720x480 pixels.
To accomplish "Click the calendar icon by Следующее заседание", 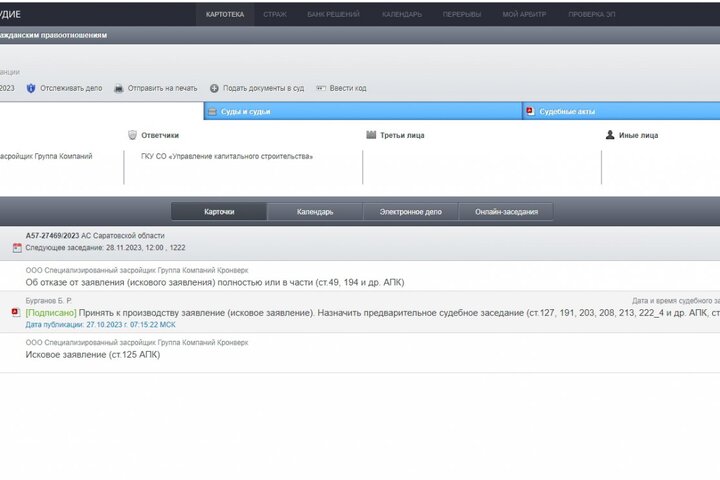I will [x=17, y=248].
